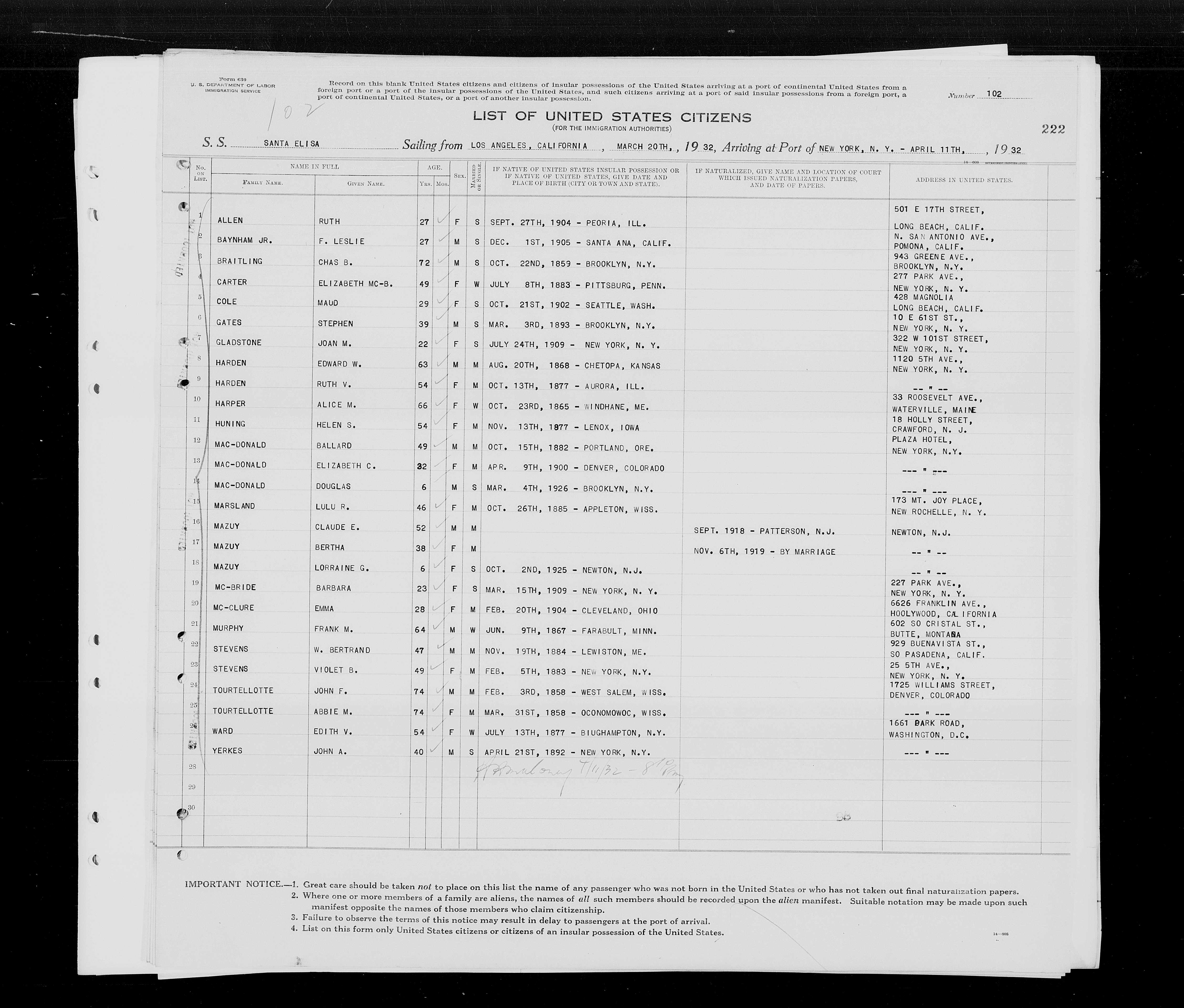The width and height of the screenshot is (1184, 1008).
Task: Select given name 'JOHN F.'
Action: click(331, 691)
